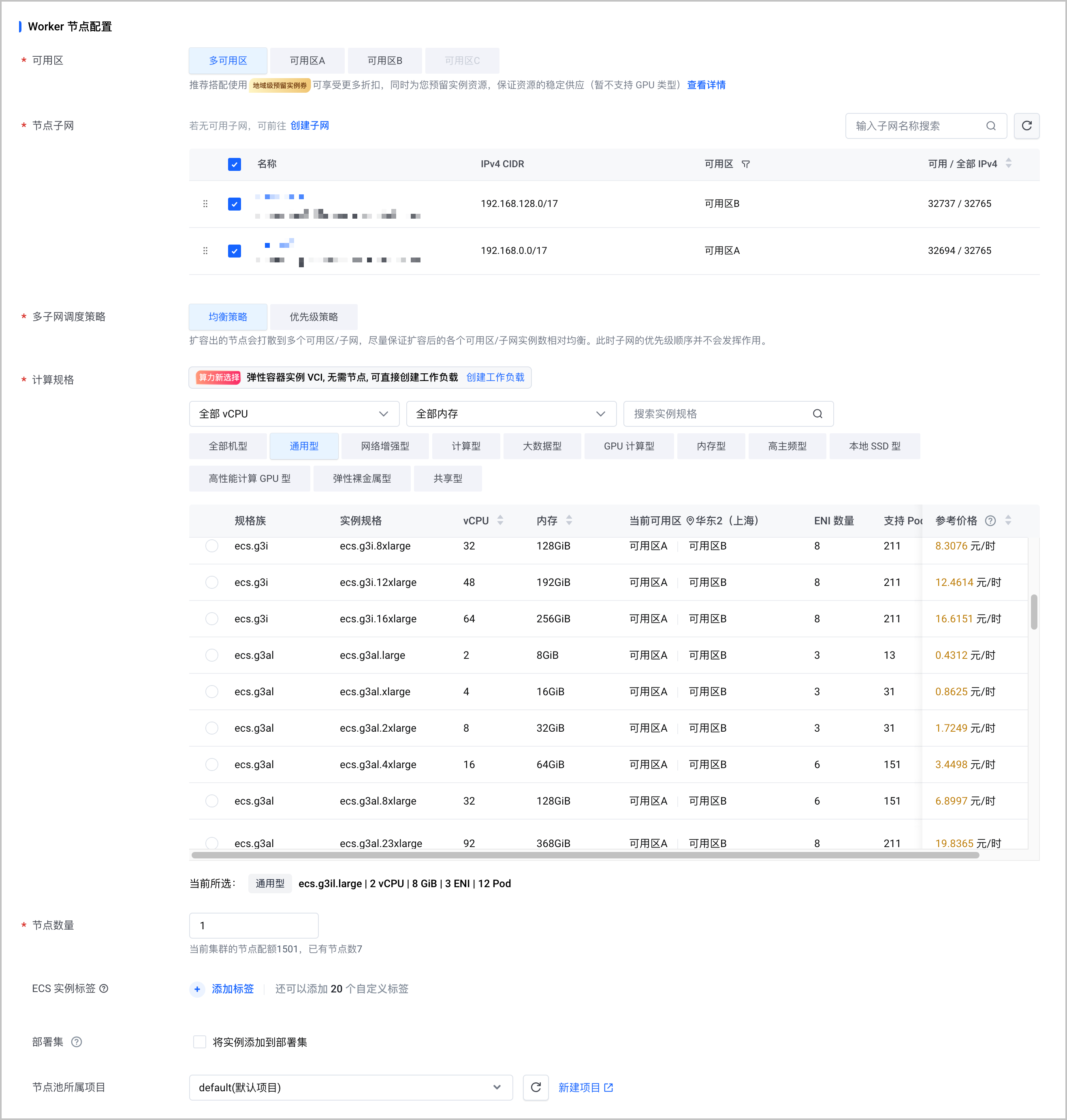Select radio for ecs.g3al.2xlarge
Screen dimensions: 1067x1120
point(211,728)
